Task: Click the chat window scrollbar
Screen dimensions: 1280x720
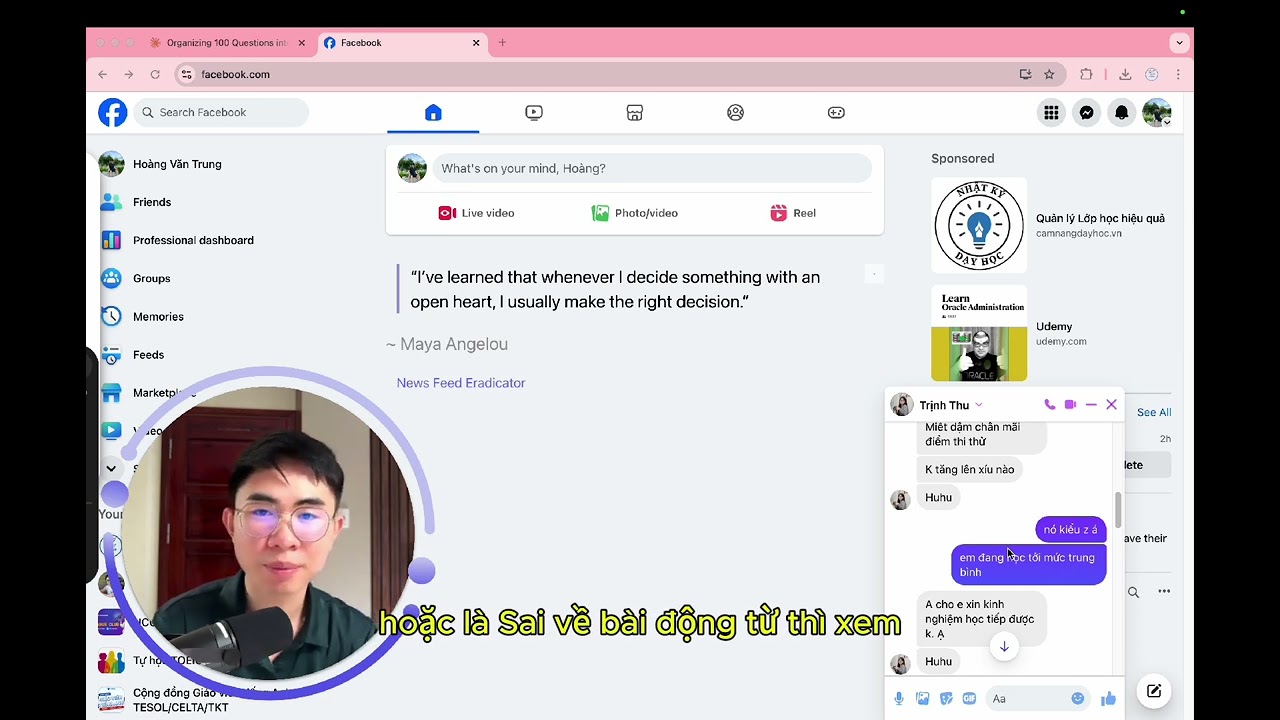Action: click(x=1118, y=509)
